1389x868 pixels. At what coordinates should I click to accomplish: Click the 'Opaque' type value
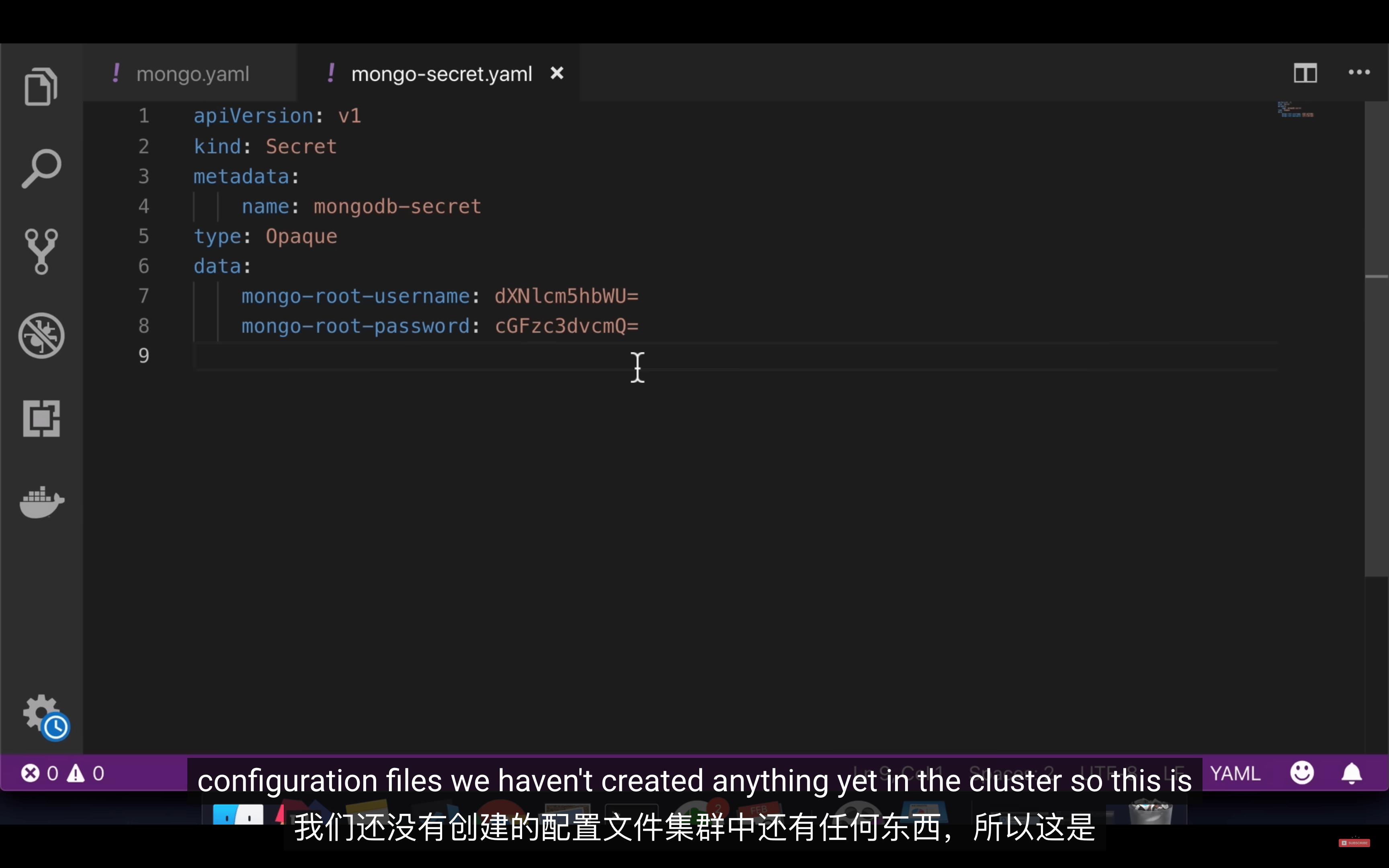pyautogui.click(x=301, y=237)
